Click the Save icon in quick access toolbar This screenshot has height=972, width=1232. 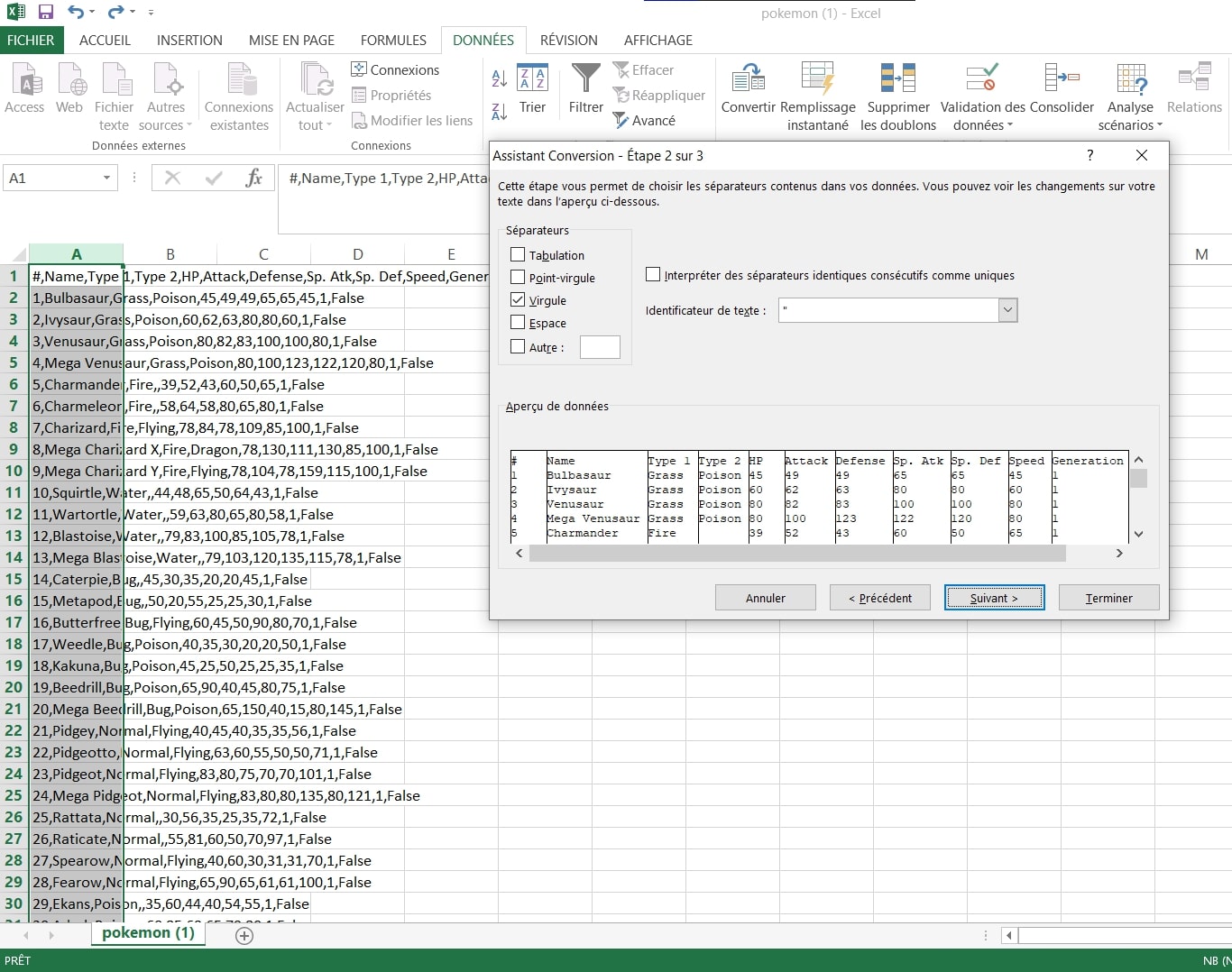(45, 12)
